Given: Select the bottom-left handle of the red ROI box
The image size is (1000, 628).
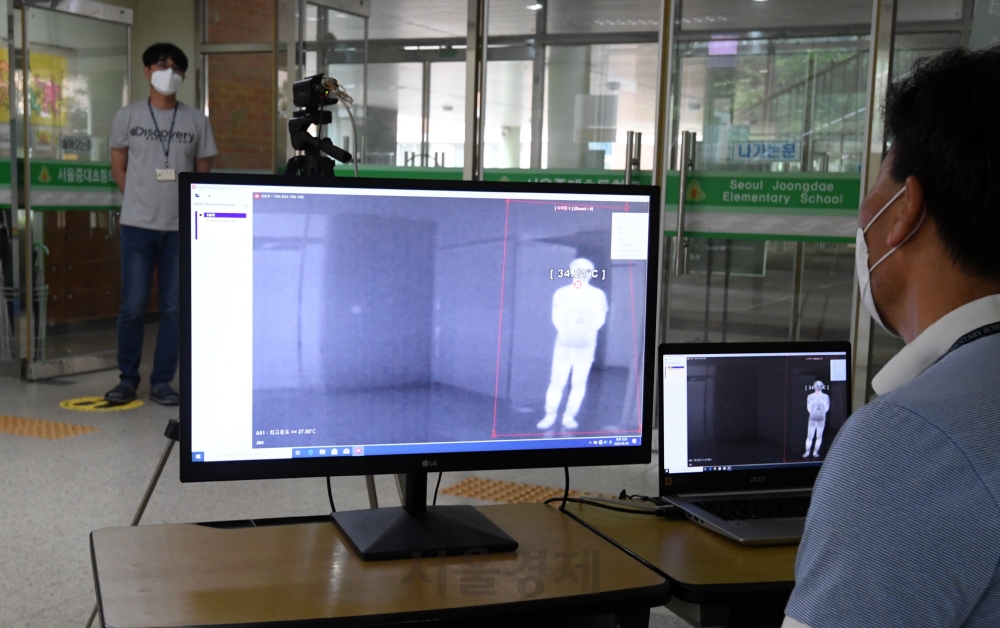Looking at the screenshot, I should [x=494, y=435].
